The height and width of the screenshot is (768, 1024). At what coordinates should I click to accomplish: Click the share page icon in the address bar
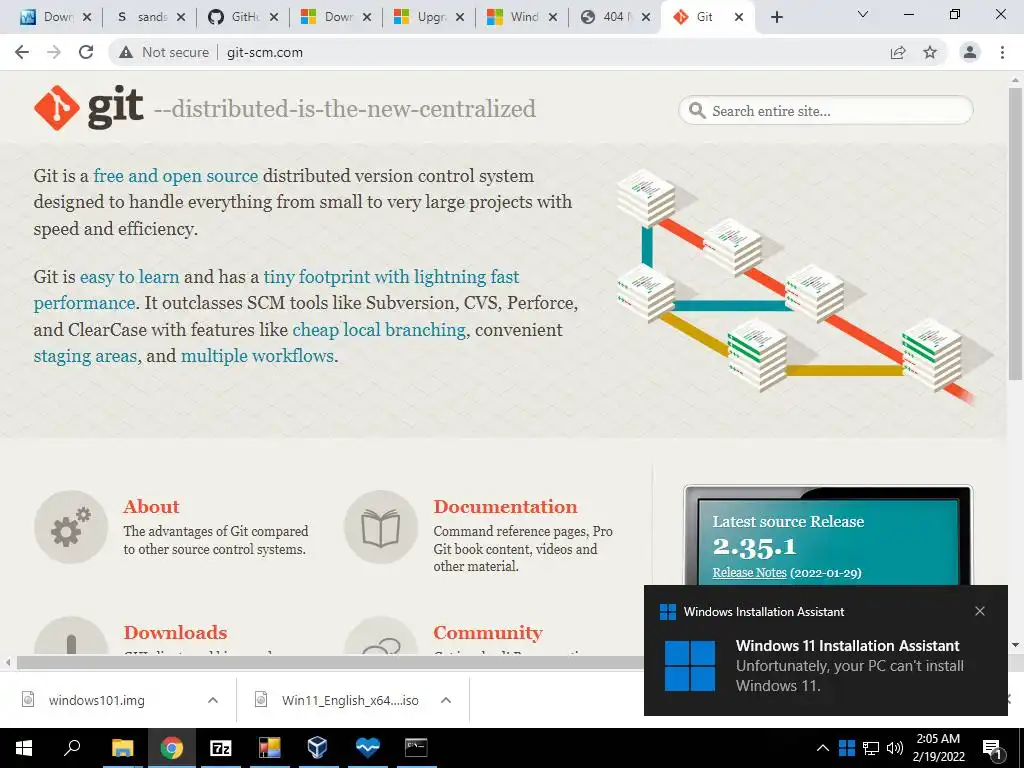point(898,52)
